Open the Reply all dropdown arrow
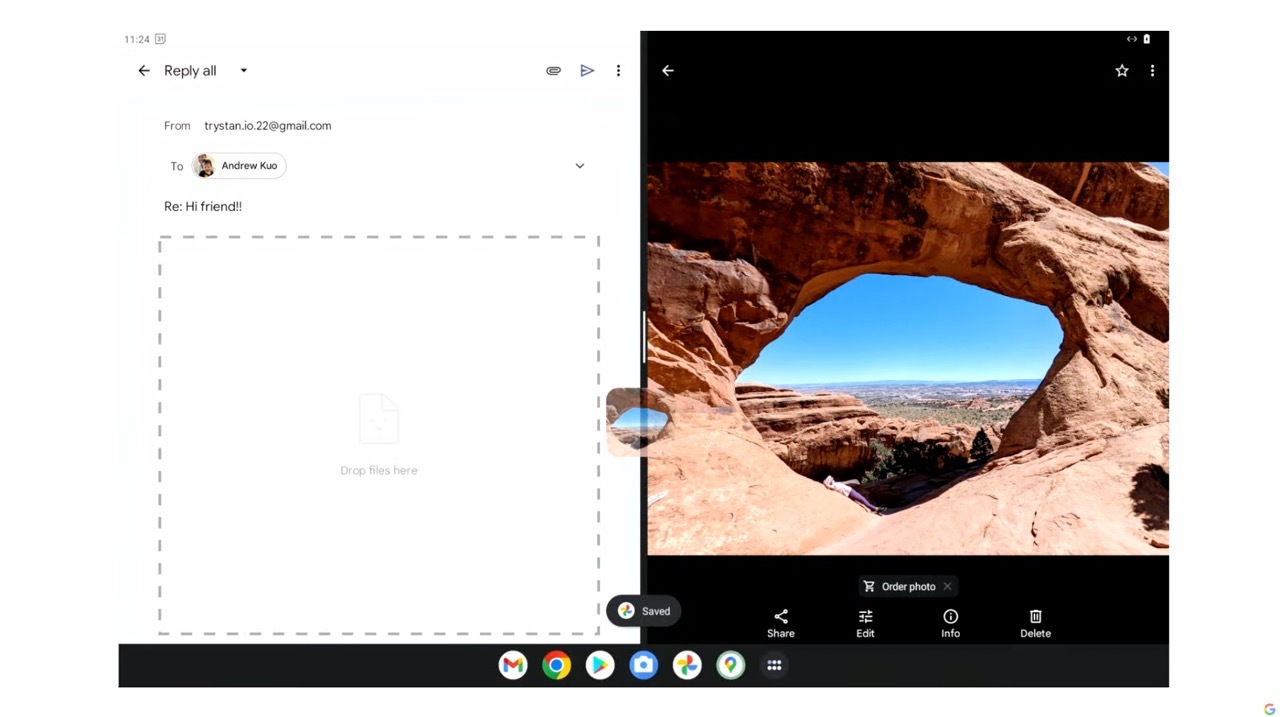This screenshot has height=717, width=1280. click(243, 71)
